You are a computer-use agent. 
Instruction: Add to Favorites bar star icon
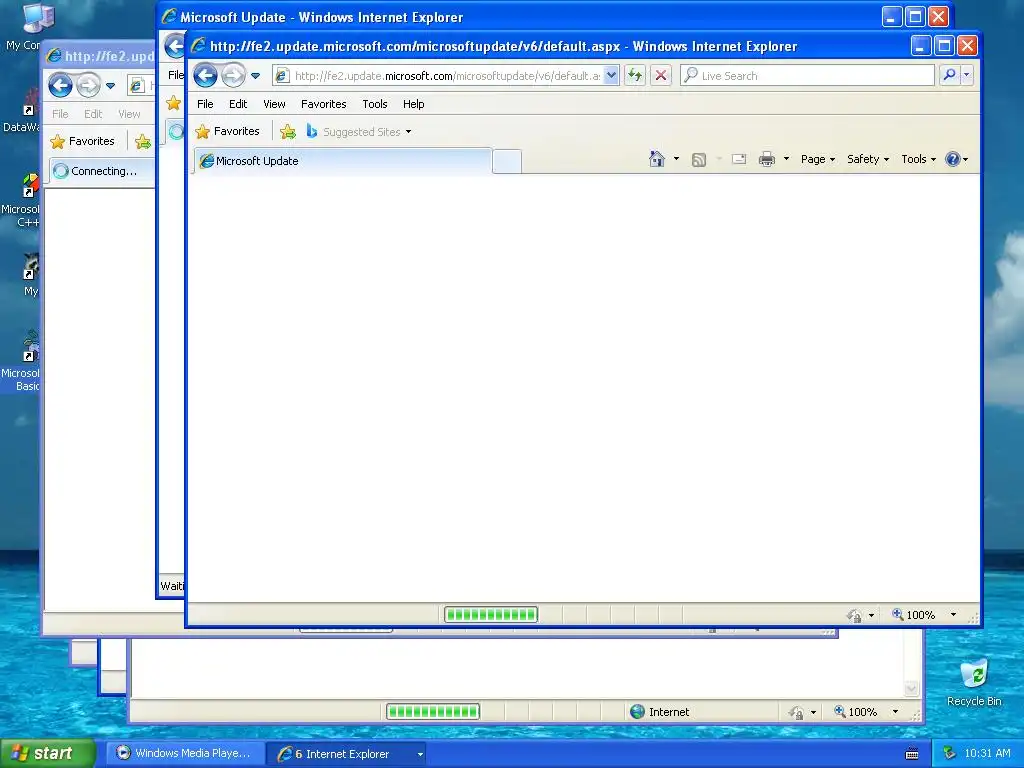click(x=288, y=132)
